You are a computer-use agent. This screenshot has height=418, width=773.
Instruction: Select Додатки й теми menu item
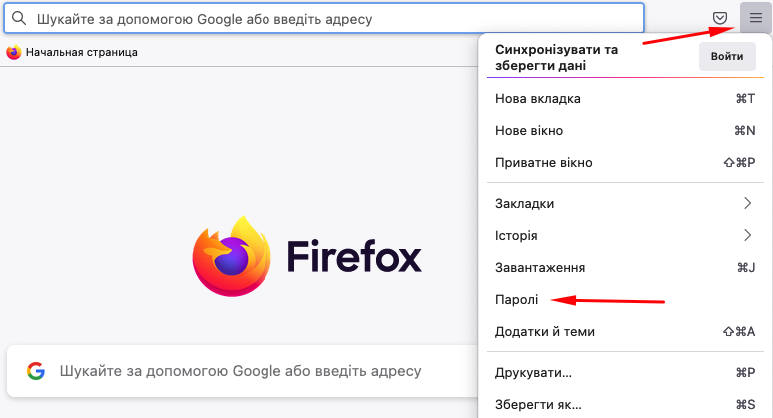click(x=545, y=332)
